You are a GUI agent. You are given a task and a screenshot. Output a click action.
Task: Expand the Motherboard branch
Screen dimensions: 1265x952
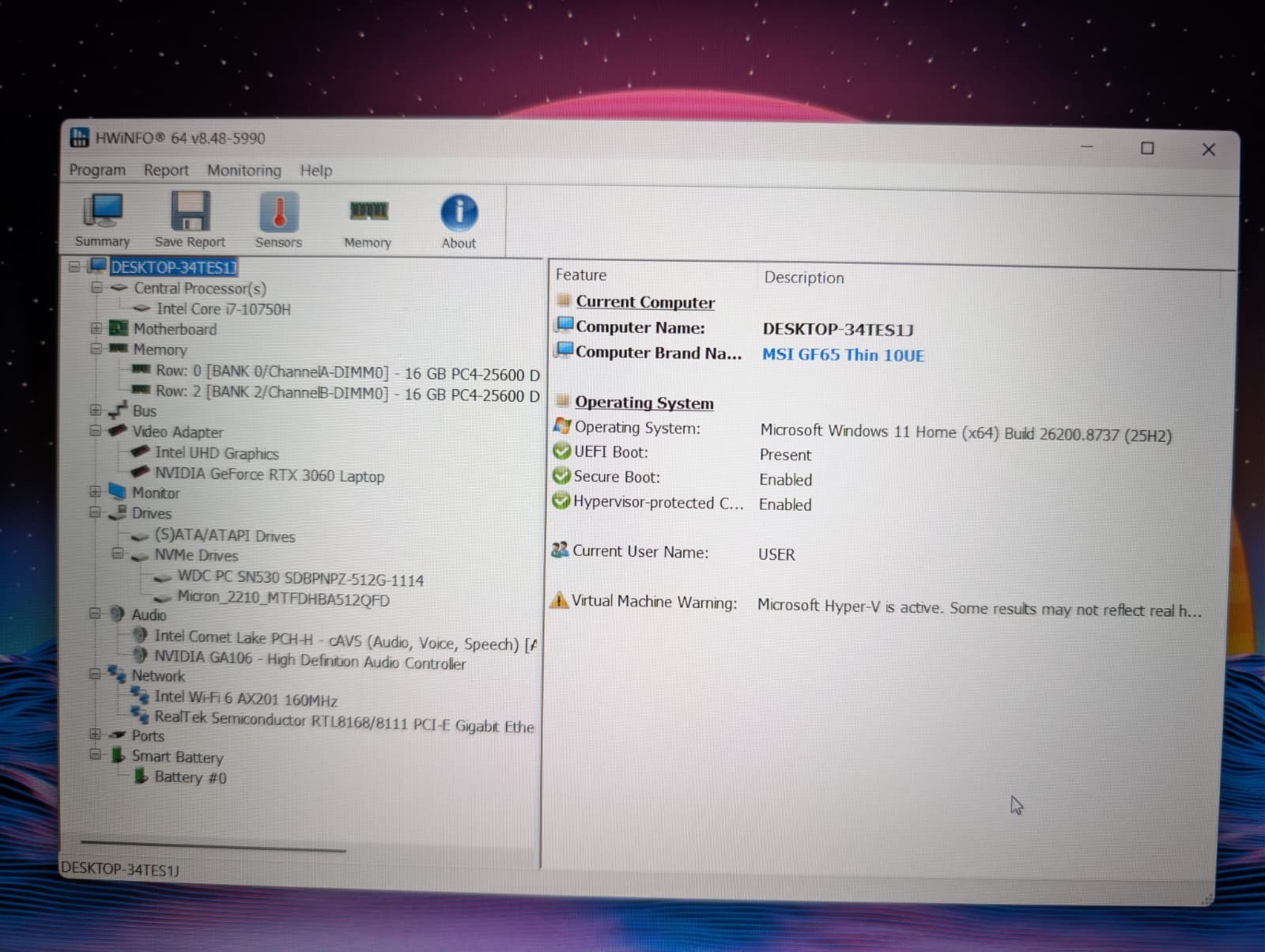tap(96, 327)
